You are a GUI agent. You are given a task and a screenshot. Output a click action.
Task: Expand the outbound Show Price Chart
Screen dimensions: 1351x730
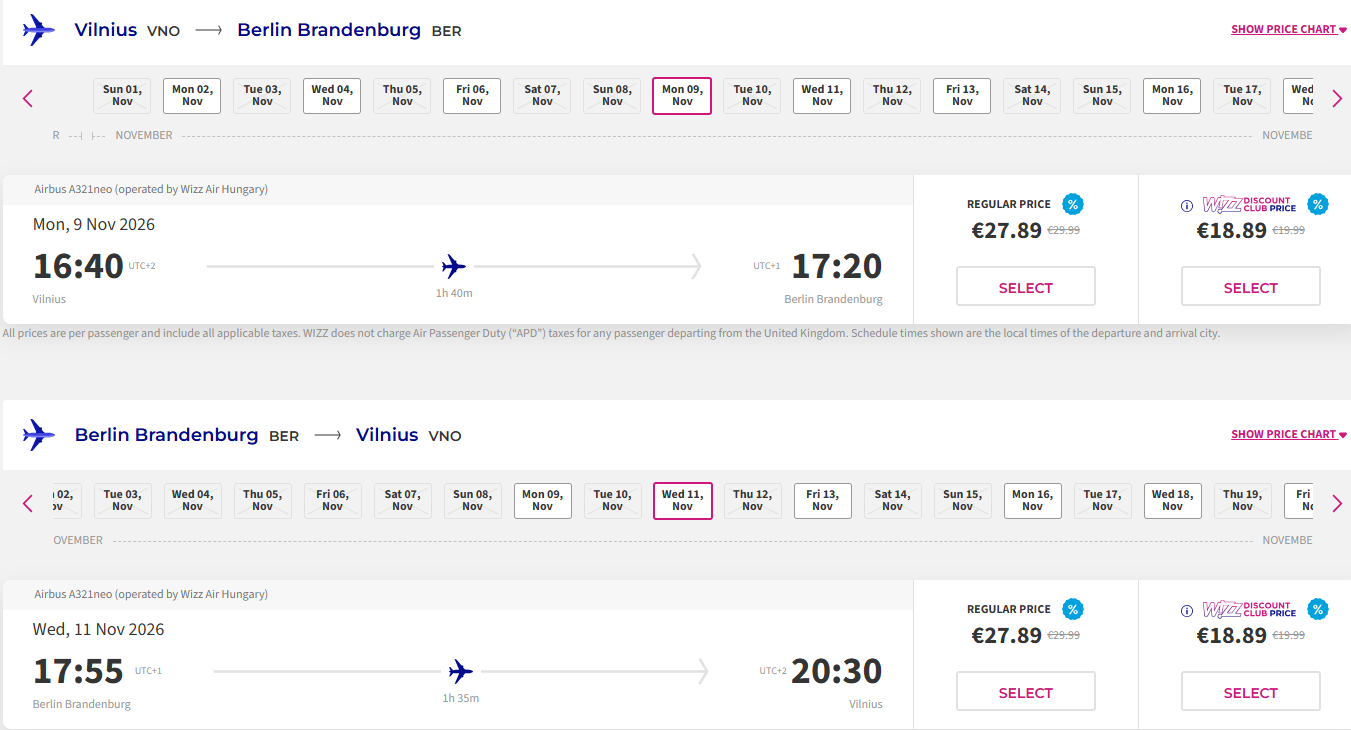point(1289,30)
